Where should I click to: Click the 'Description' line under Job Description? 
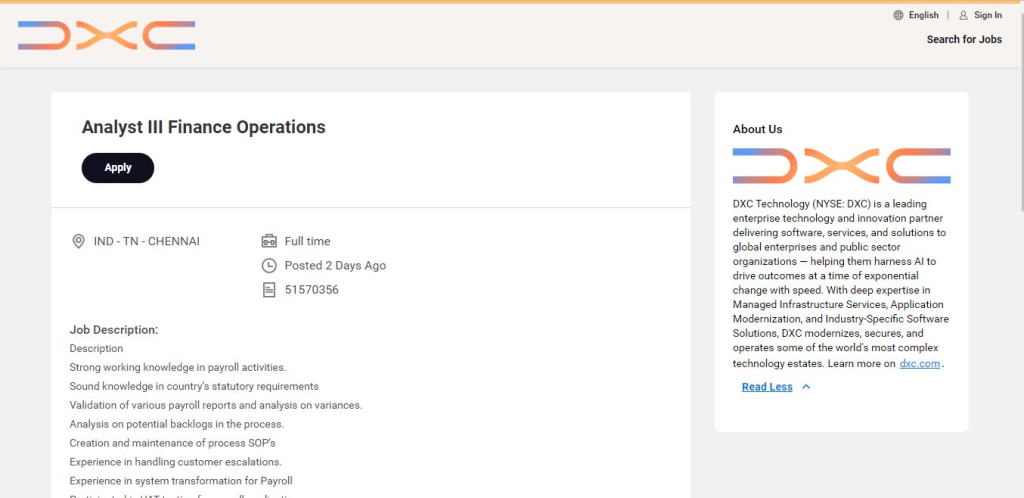click(96, 349)
